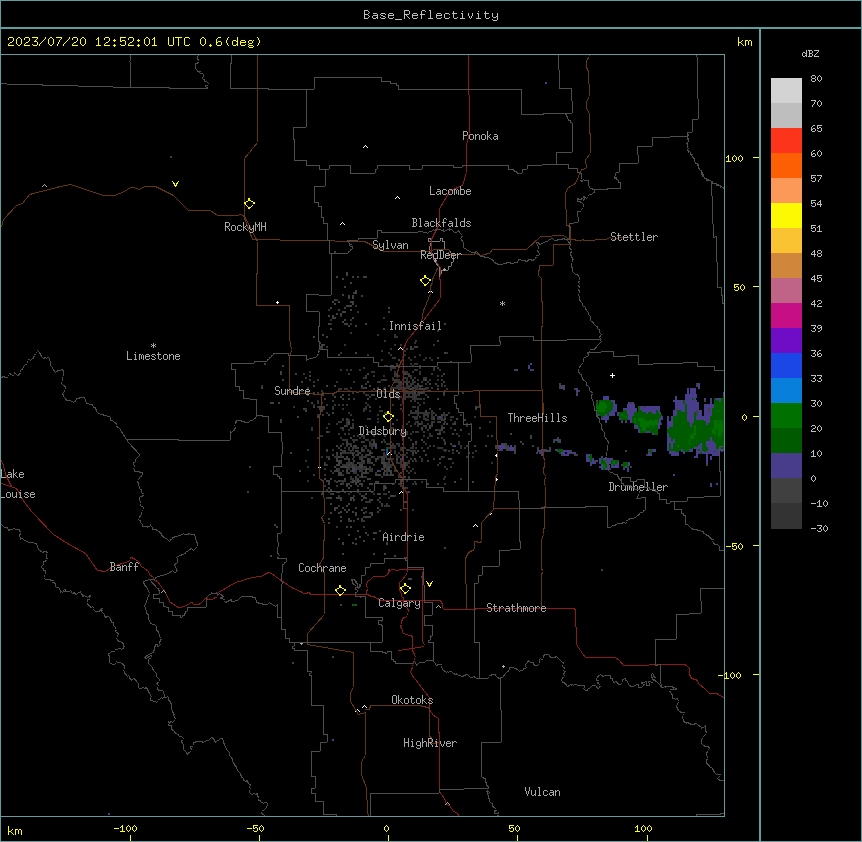Click the yellow diamond marker between Olds and Didsbury
Screen dimensions: 862x842
pyautogui.click(x=388, y=417)
